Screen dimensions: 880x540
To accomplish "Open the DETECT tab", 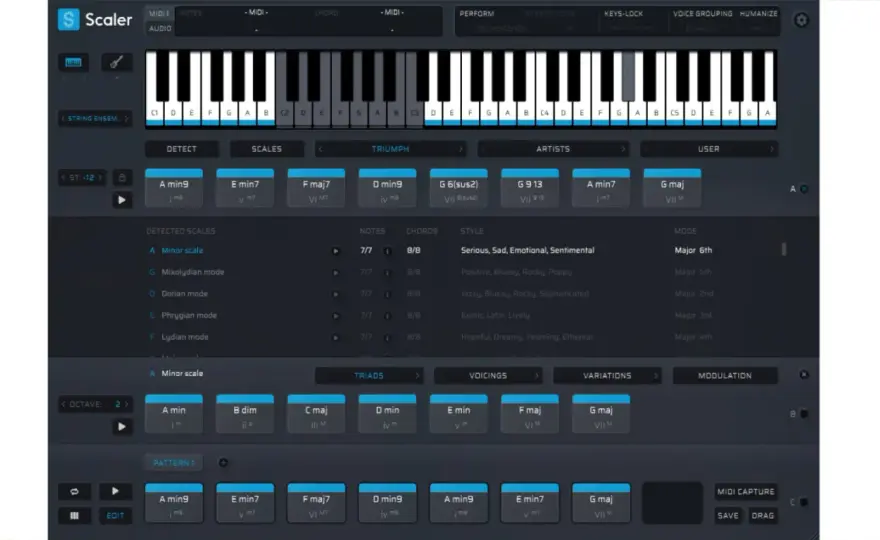I will click(x=182, y=149).
